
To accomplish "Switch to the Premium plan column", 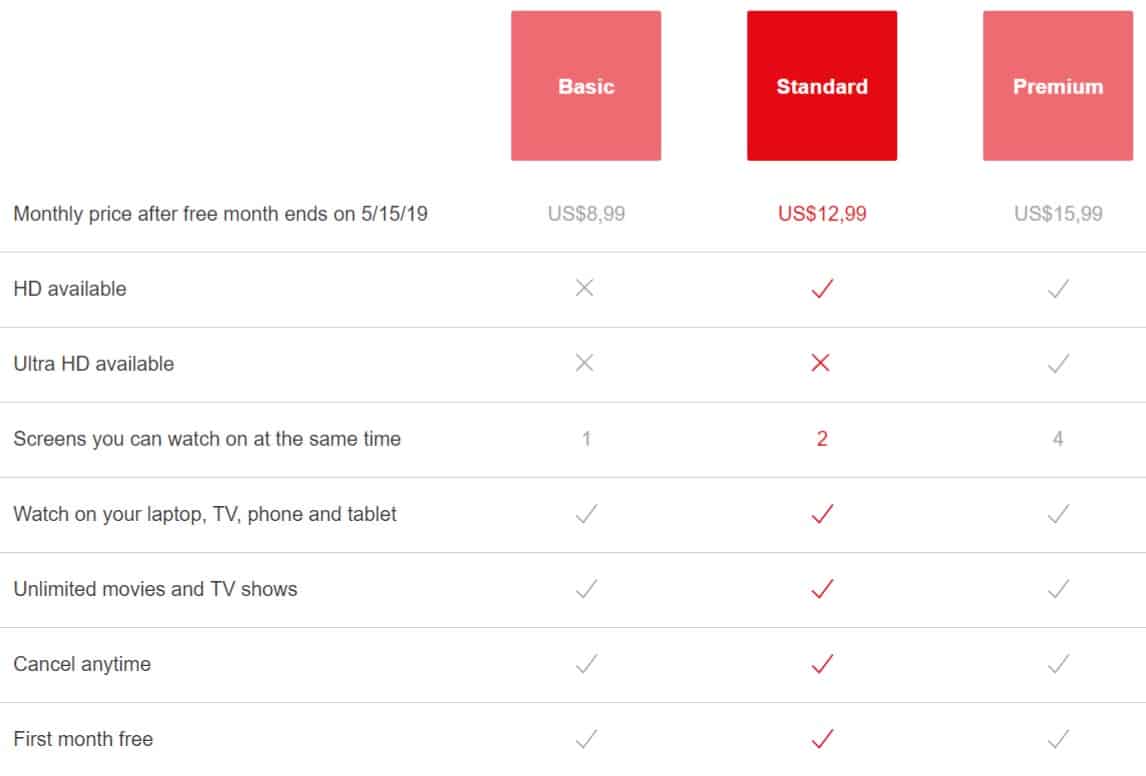I will [x=1056, y=85].
